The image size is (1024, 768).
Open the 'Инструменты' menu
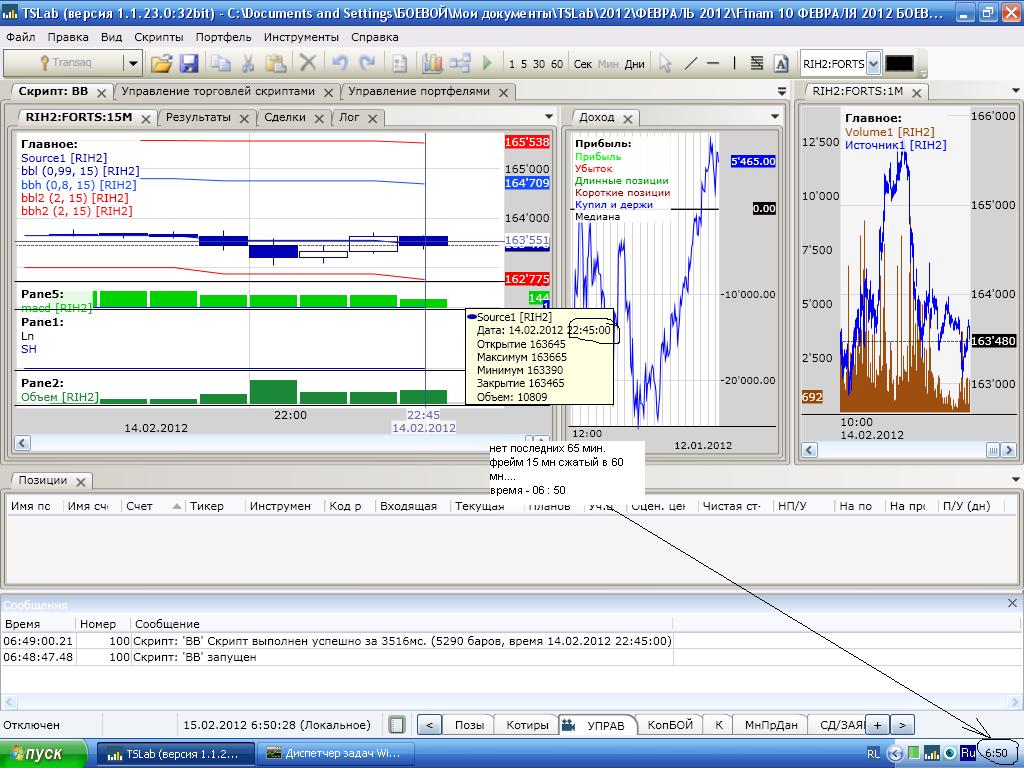click(x=302, y=37)
